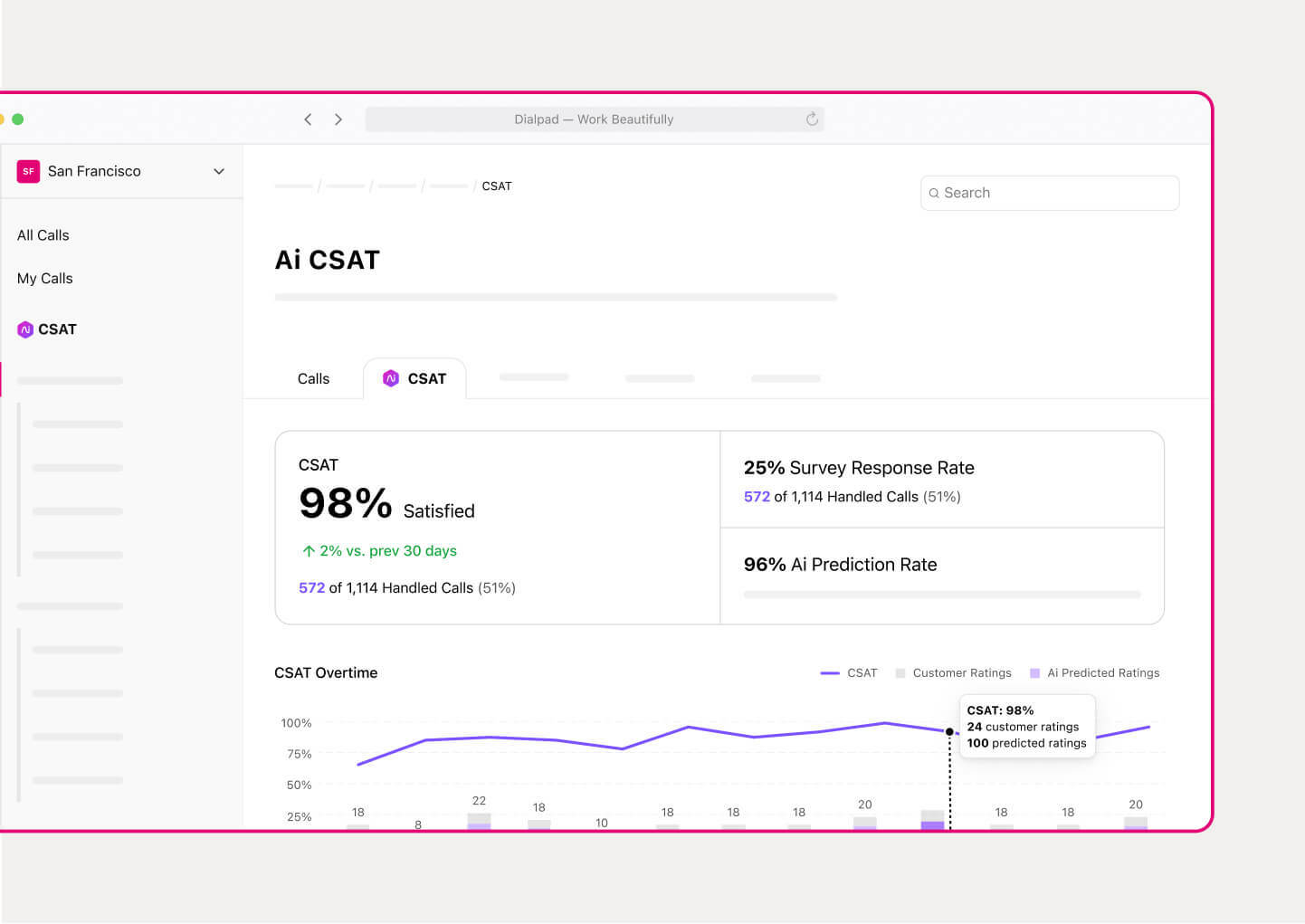Click the Ai icon in the CSAT tab
The width and height of the screenshot is (1305, 924).
[x=391, y=378]
